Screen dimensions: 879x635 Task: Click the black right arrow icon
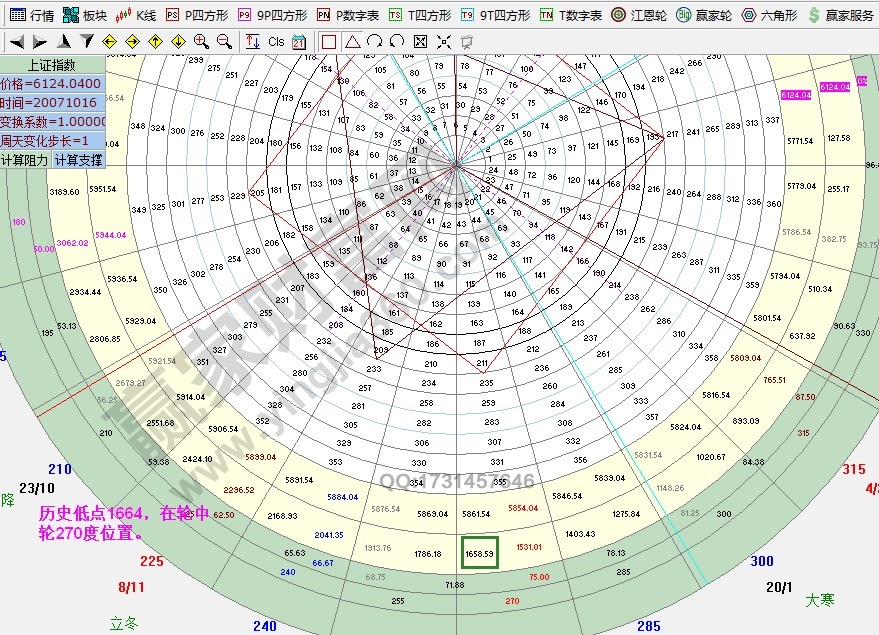(x=40, y=41)
